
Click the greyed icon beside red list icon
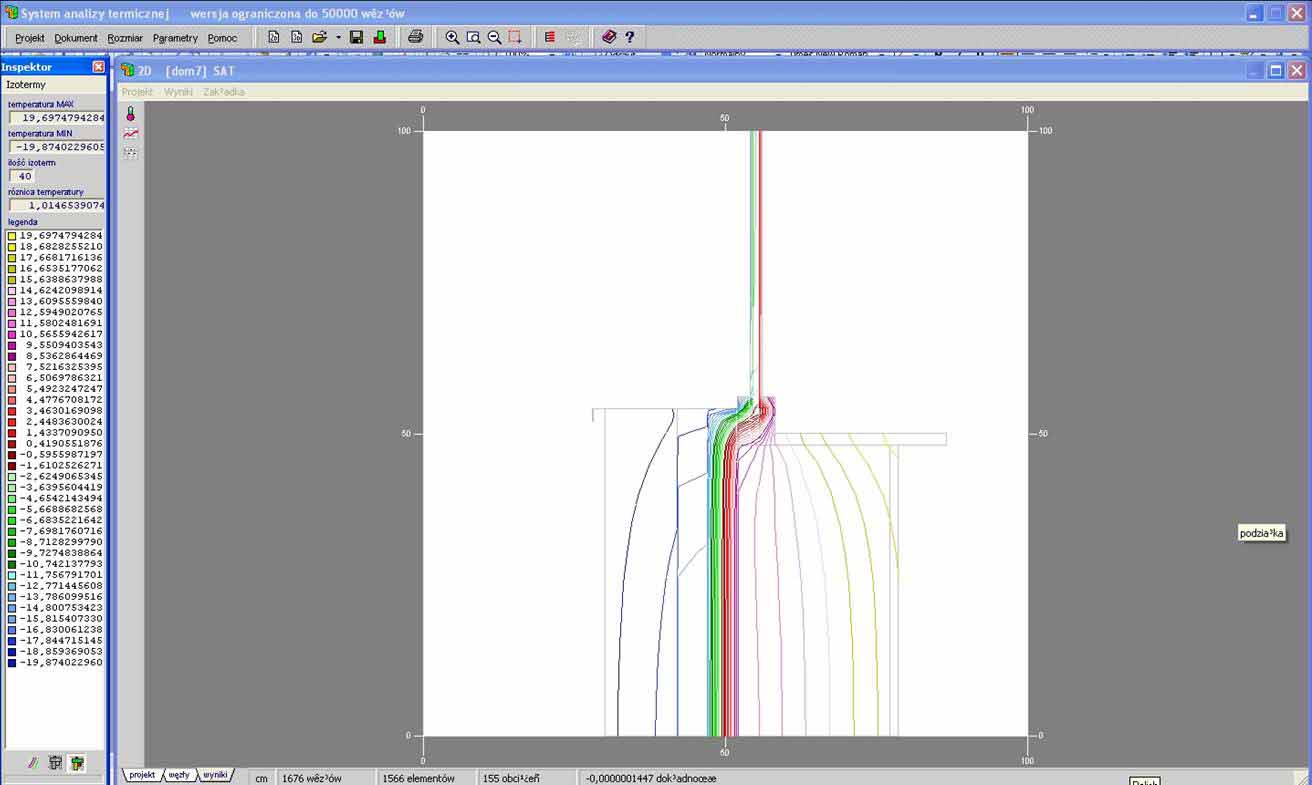(573, 37)
